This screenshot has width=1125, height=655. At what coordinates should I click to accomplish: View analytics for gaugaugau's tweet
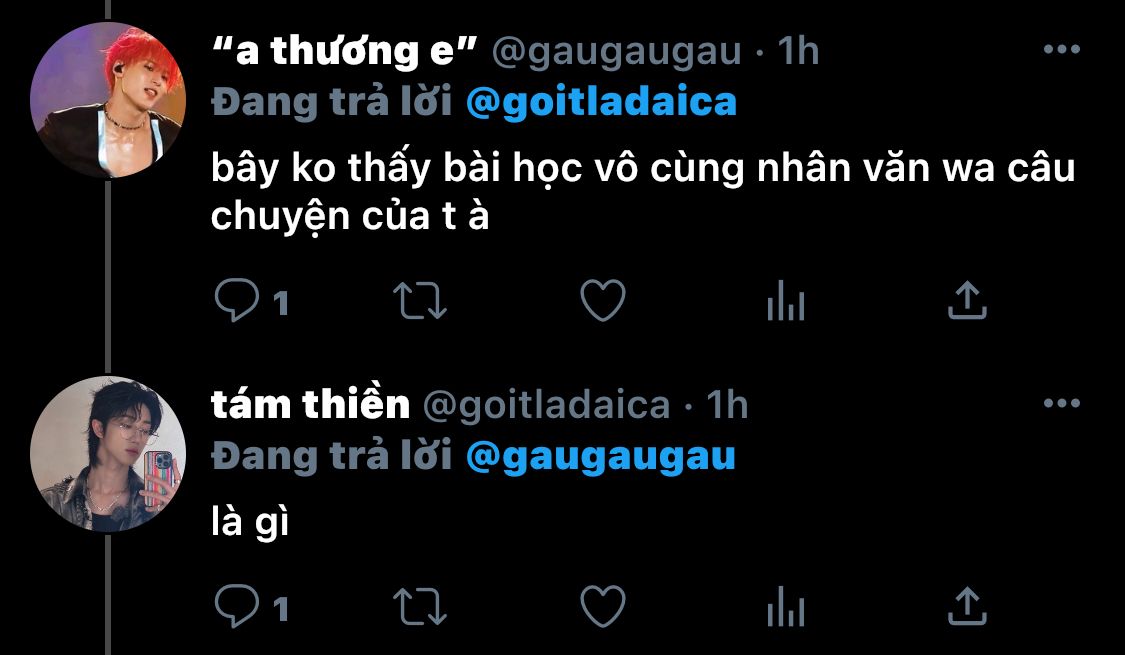[x=786, y=300]
